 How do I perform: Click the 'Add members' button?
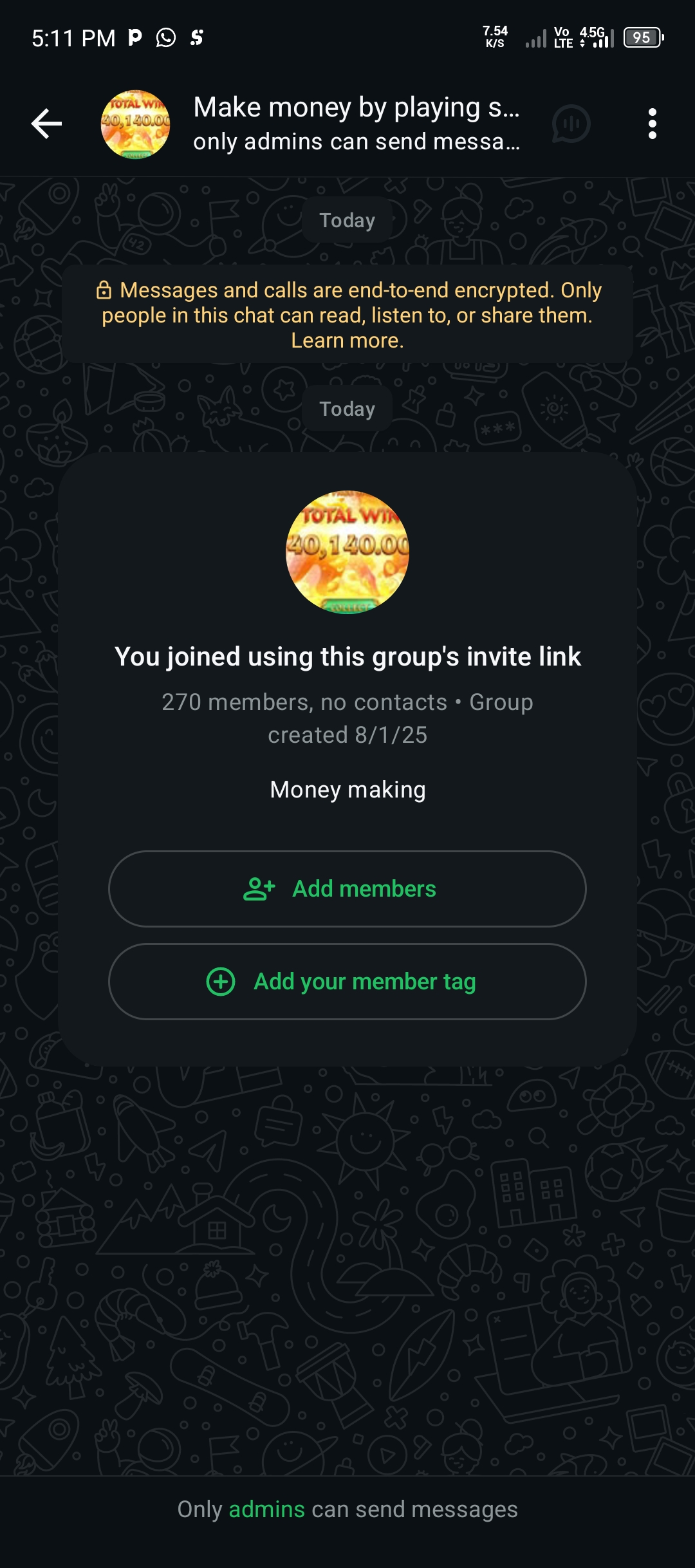(x=347, y=889)
